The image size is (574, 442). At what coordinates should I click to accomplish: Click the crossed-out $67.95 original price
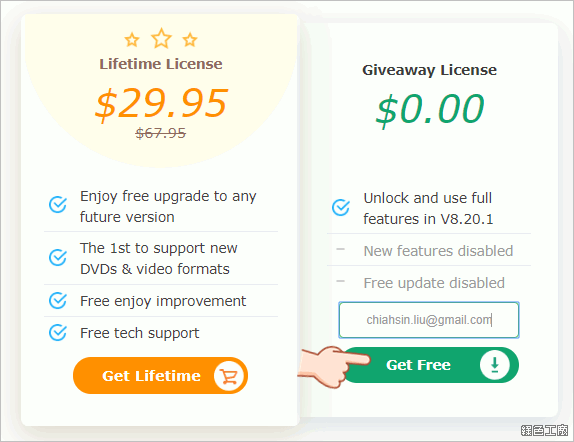(x=161, y=133)
